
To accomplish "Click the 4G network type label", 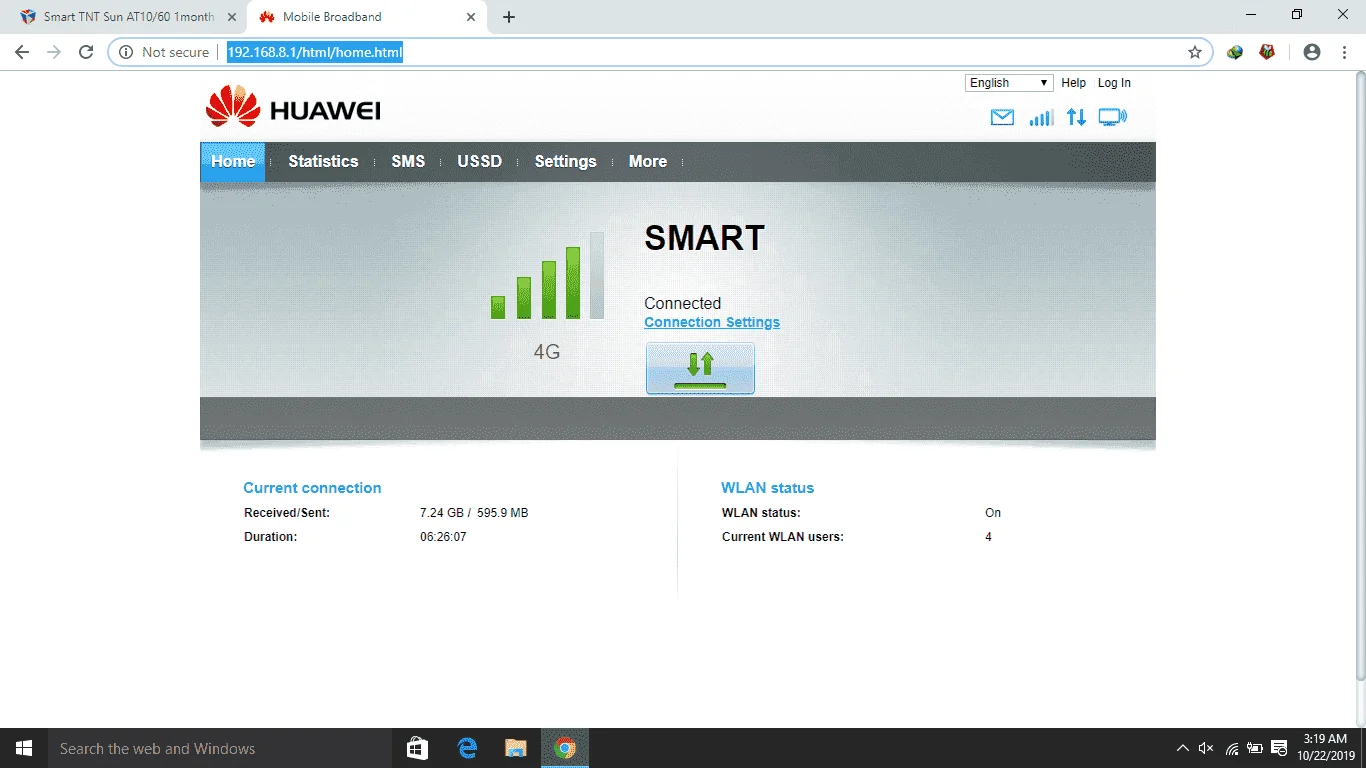I will point(547,352).
